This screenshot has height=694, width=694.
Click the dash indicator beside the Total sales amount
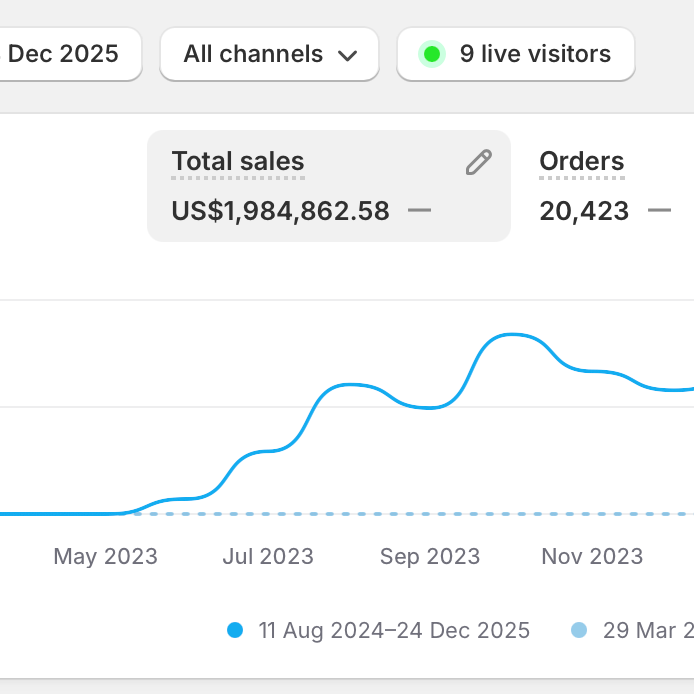click(420, 211)
